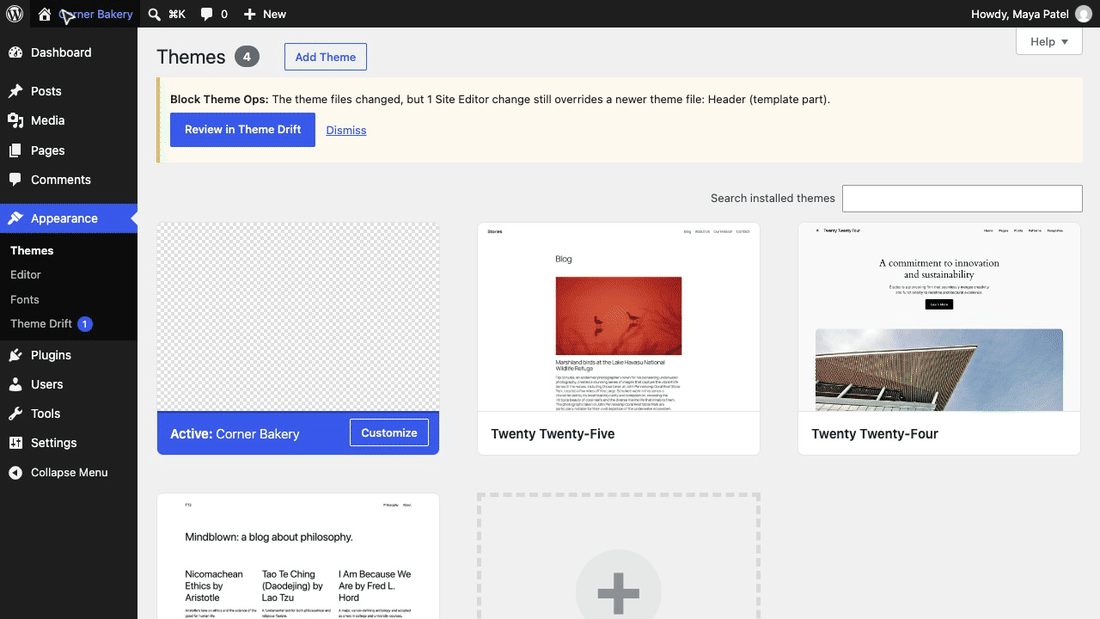Click Collapse Menu label
Image resolution: width=1100 pixels, height=619 pixels.
(x=69, y=472)
